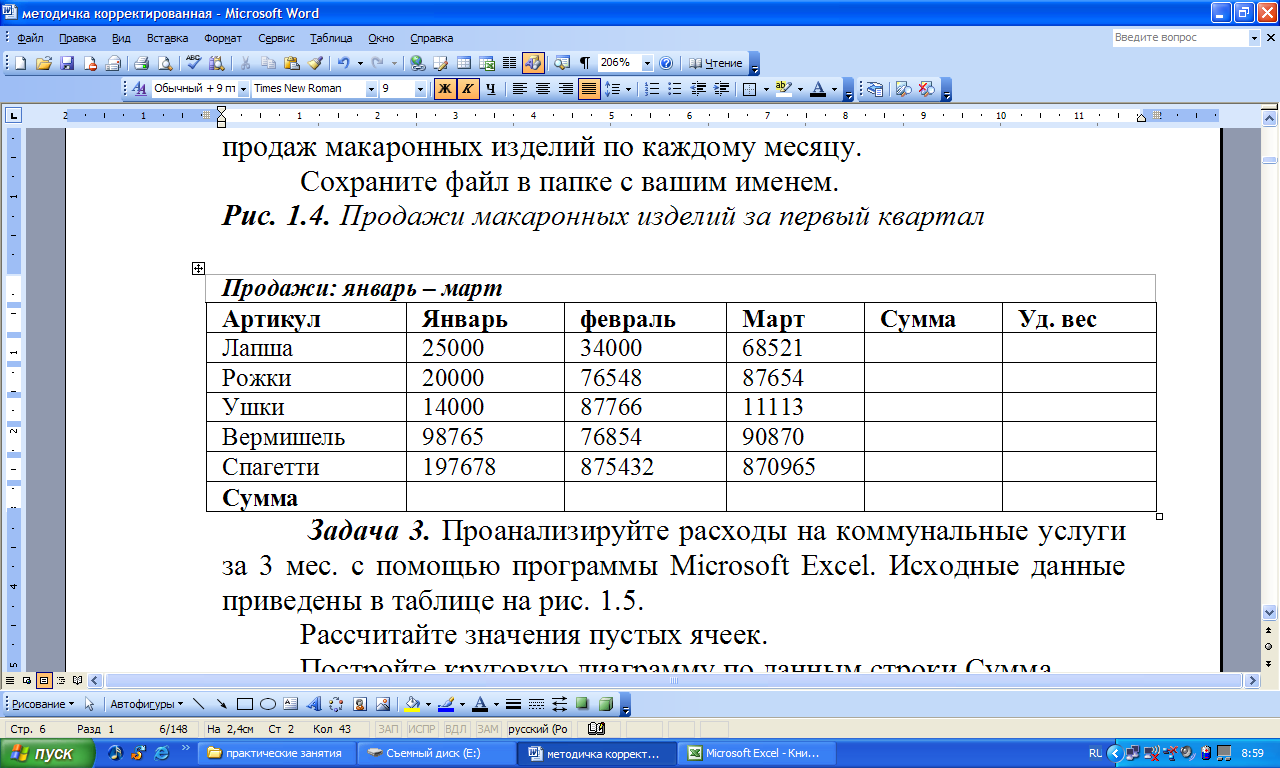This screenshot has width=1280, height=768.
Task: Open the borders dropdown arrow
Action: tap(766, 88)
